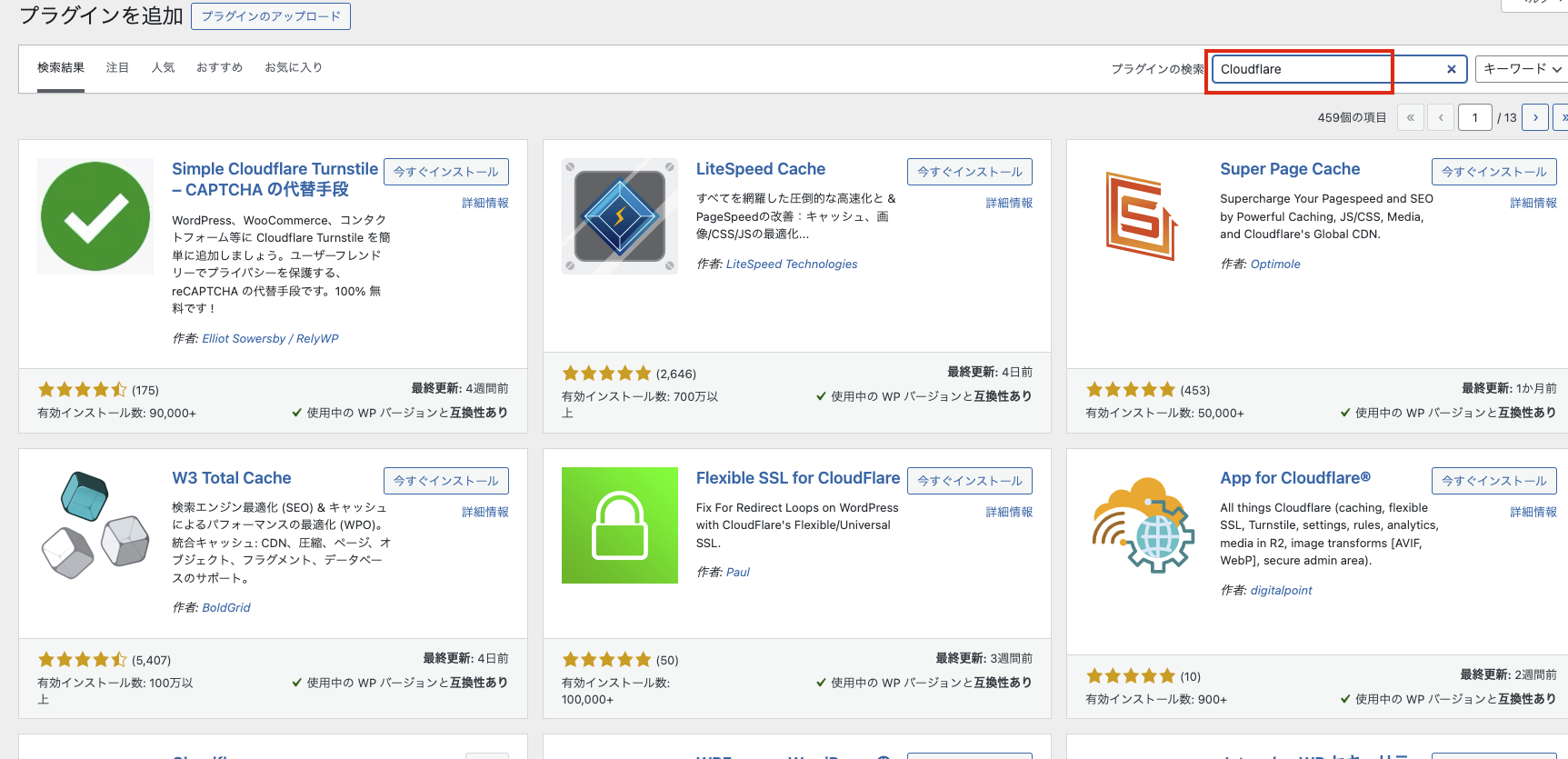This screenshot has width=1568, height=759.
Task: Open author link digitalpoint
Action: tap(1281, 591)
